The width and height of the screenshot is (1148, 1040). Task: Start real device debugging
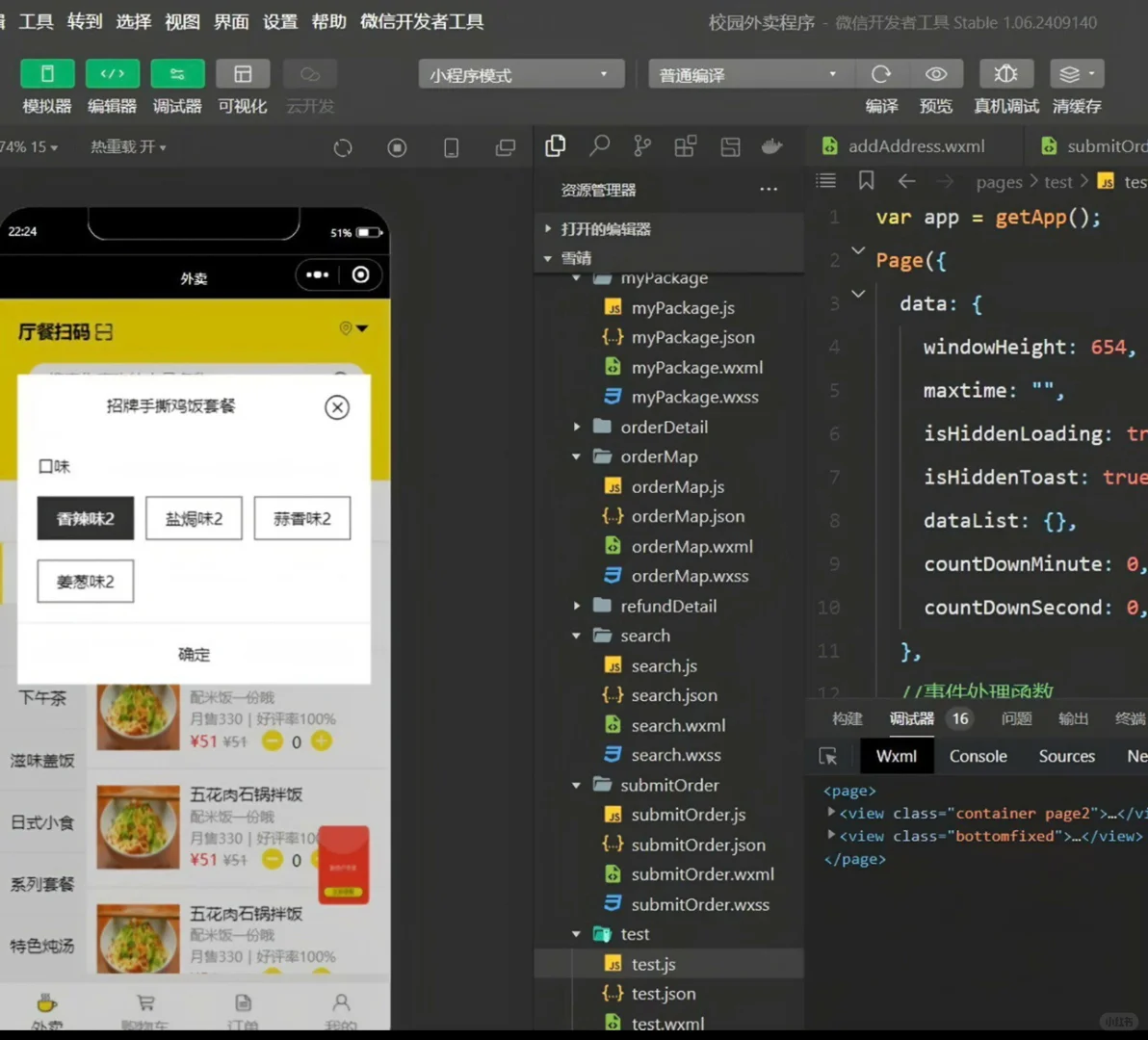coord(1006,74)
